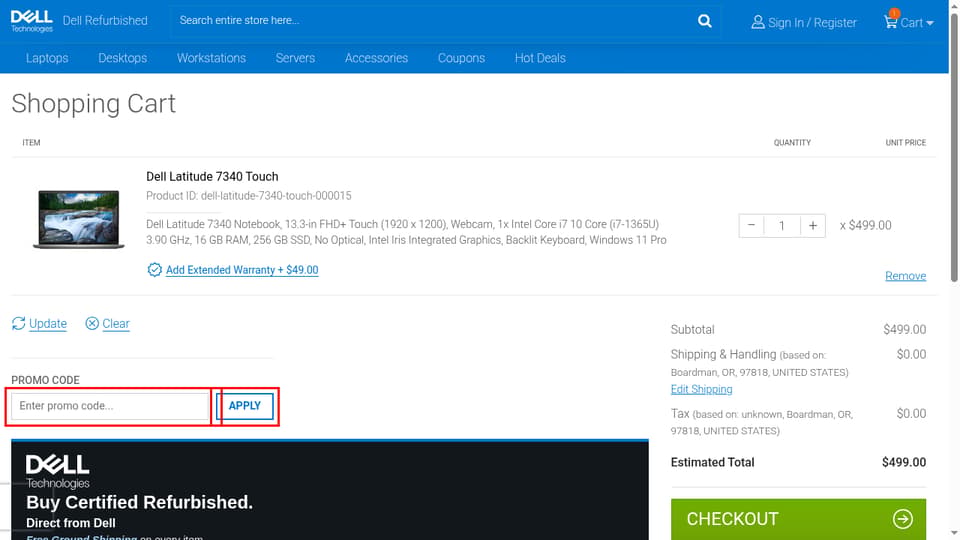The height and width of the screenshot is (540, 960).
Task: Open the Coupons menu
Action: [461, 58]
